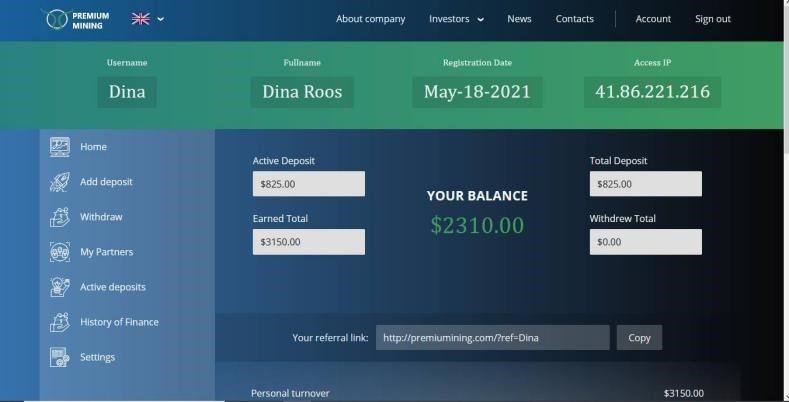The height and width of the screenshot is (402, 789).
Task: Click the Add deposit rocket icon
Action: point(60,182)
